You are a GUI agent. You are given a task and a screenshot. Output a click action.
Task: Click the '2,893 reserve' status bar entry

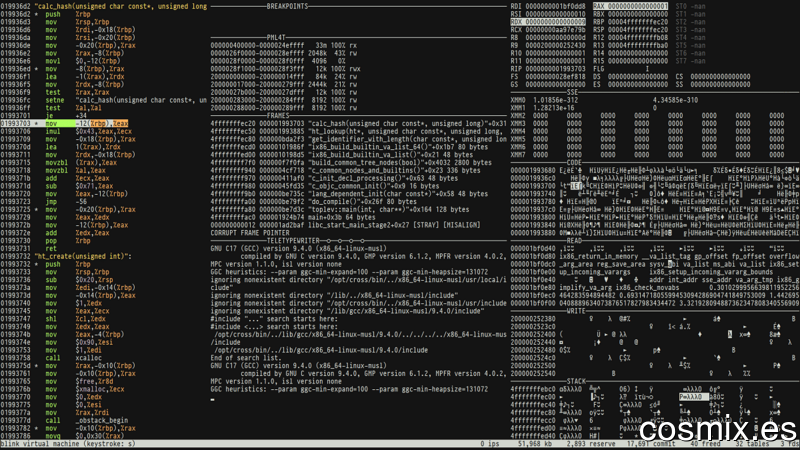[x=591, y=443]
